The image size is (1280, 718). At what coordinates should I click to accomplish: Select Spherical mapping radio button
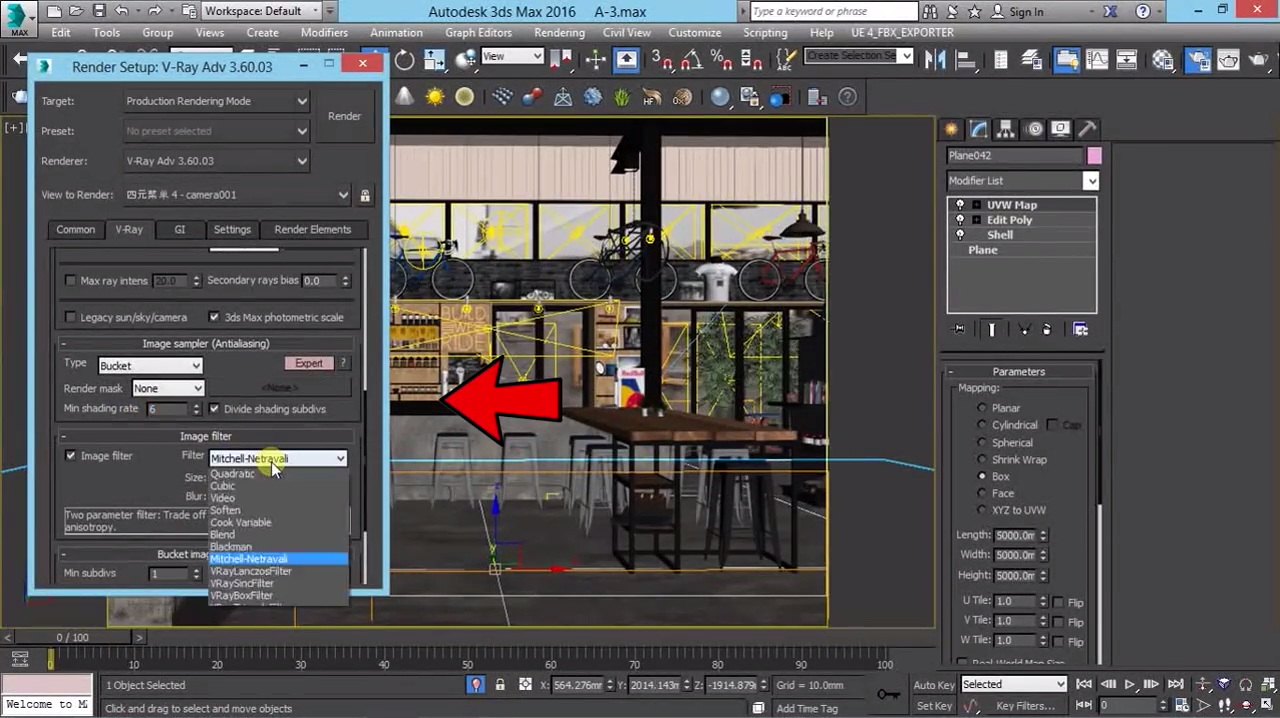982,443
